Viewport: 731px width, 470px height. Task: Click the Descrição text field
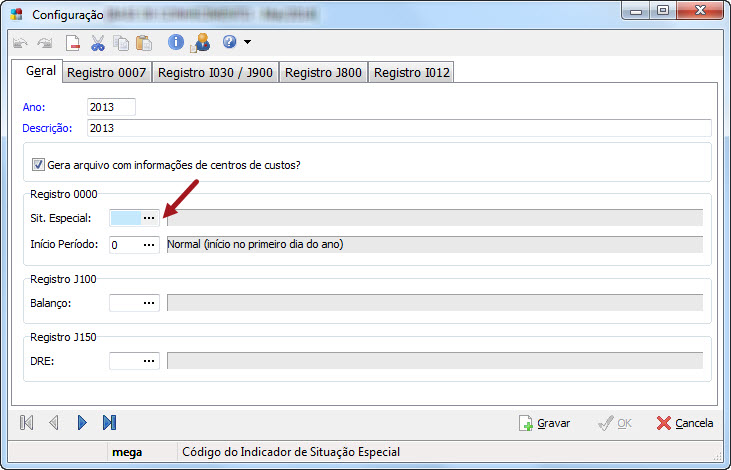pos(398,128)
